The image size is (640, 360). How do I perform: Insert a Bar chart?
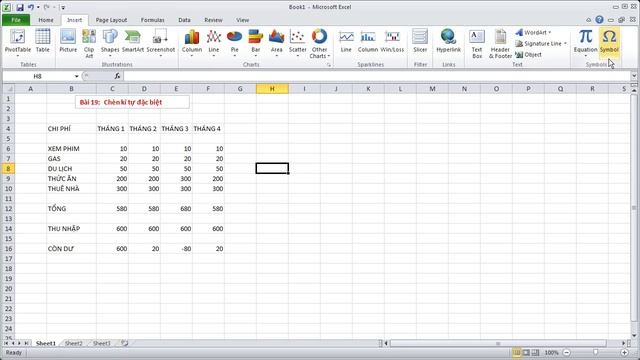(256, 42)
